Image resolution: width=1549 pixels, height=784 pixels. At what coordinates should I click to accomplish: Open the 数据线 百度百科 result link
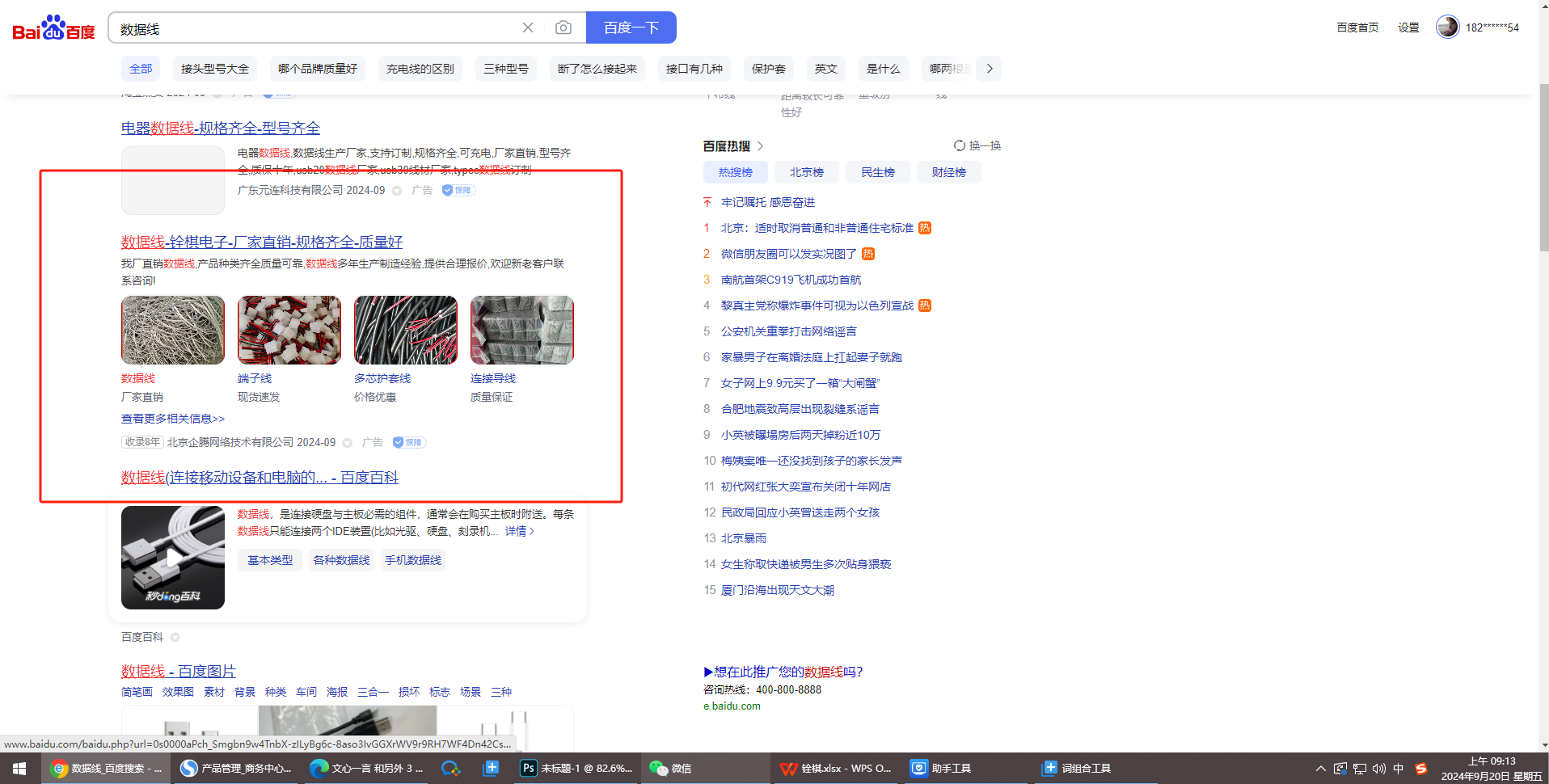[x=259, y=478]
